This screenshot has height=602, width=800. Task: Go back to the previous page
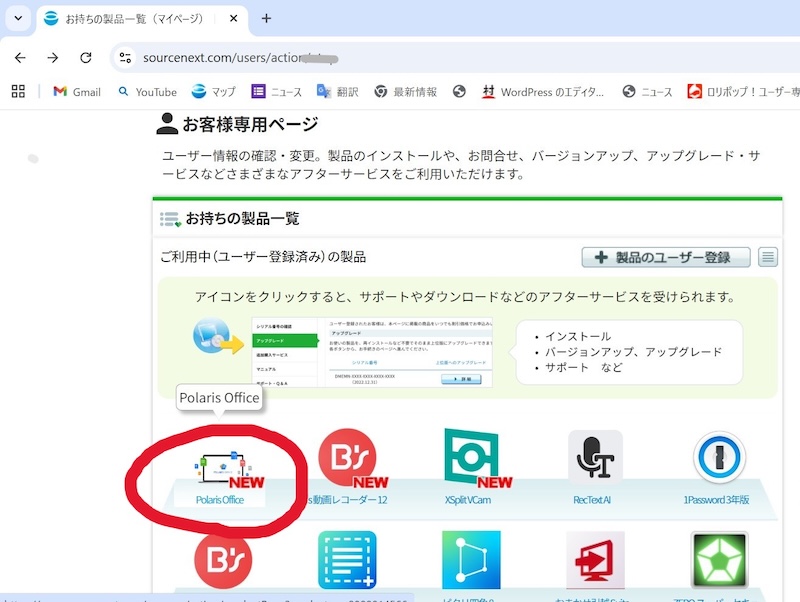click(20, 58)
